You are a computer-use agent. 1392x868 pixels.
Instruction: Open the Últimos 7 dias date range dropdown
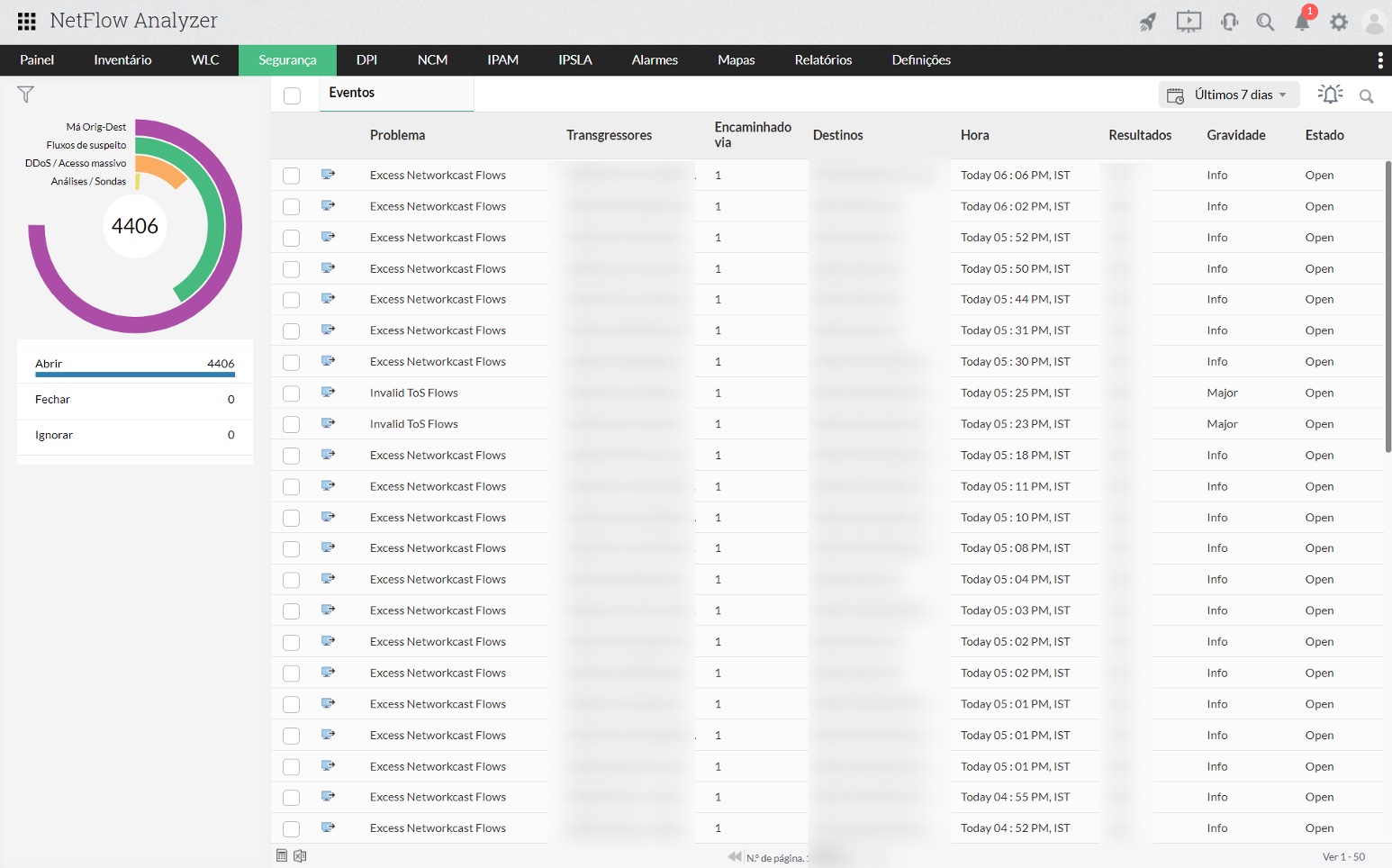(x=1229, y=94)
